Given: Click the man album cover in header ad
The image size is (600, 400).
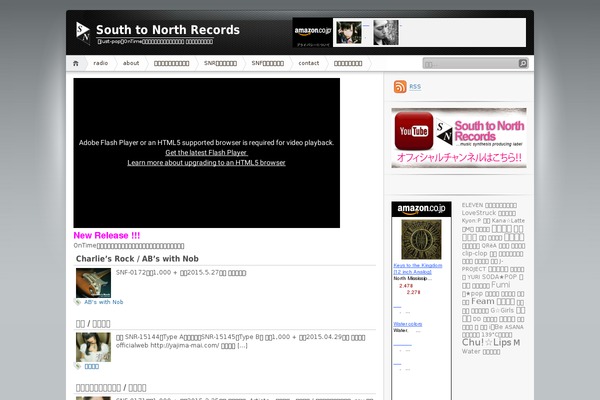Looking at the screenshot, I should pos(386,33).
